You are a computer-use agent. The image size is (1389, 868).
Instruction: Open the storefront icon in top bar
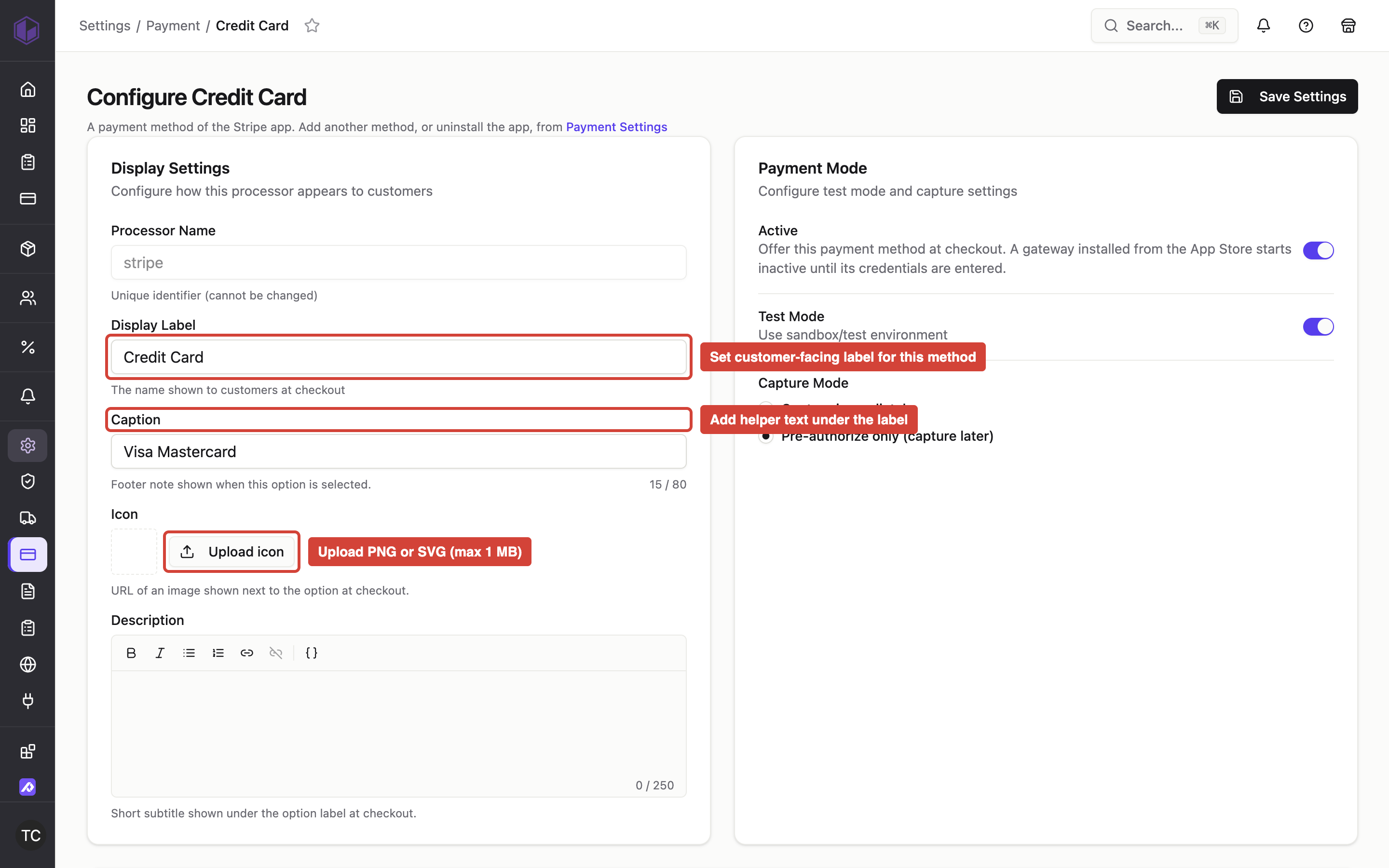click(1348, 25)
